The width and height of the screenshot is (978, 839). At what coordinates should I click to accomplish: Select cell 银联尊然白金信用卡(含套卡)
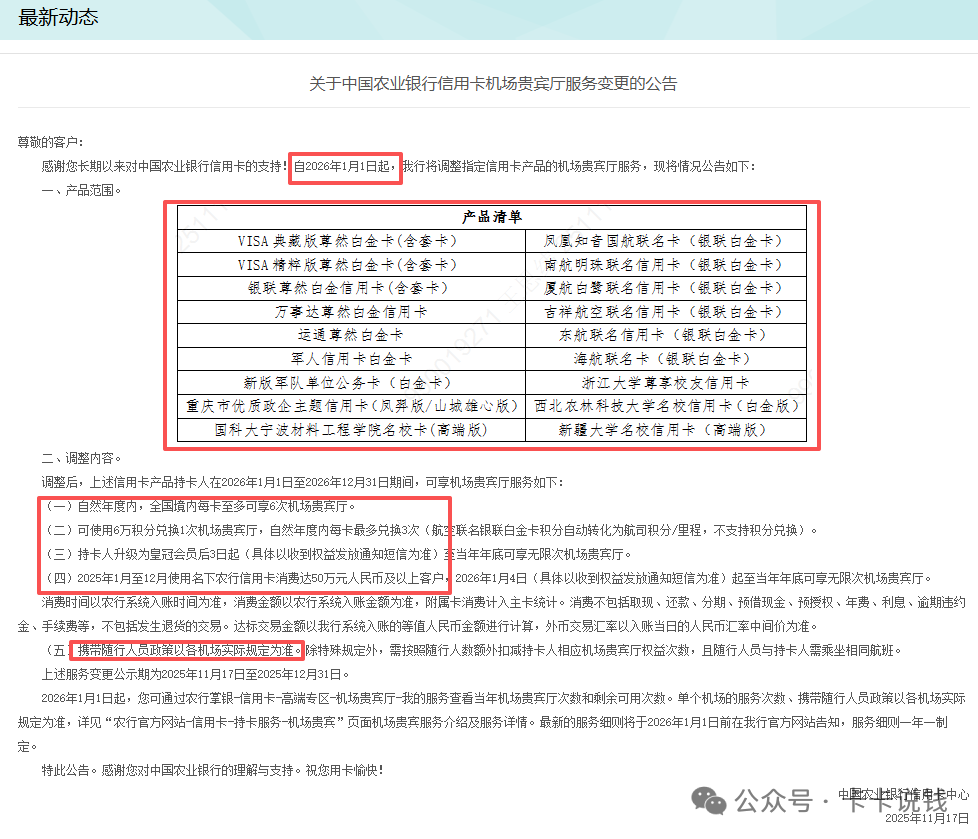(351, 288)
